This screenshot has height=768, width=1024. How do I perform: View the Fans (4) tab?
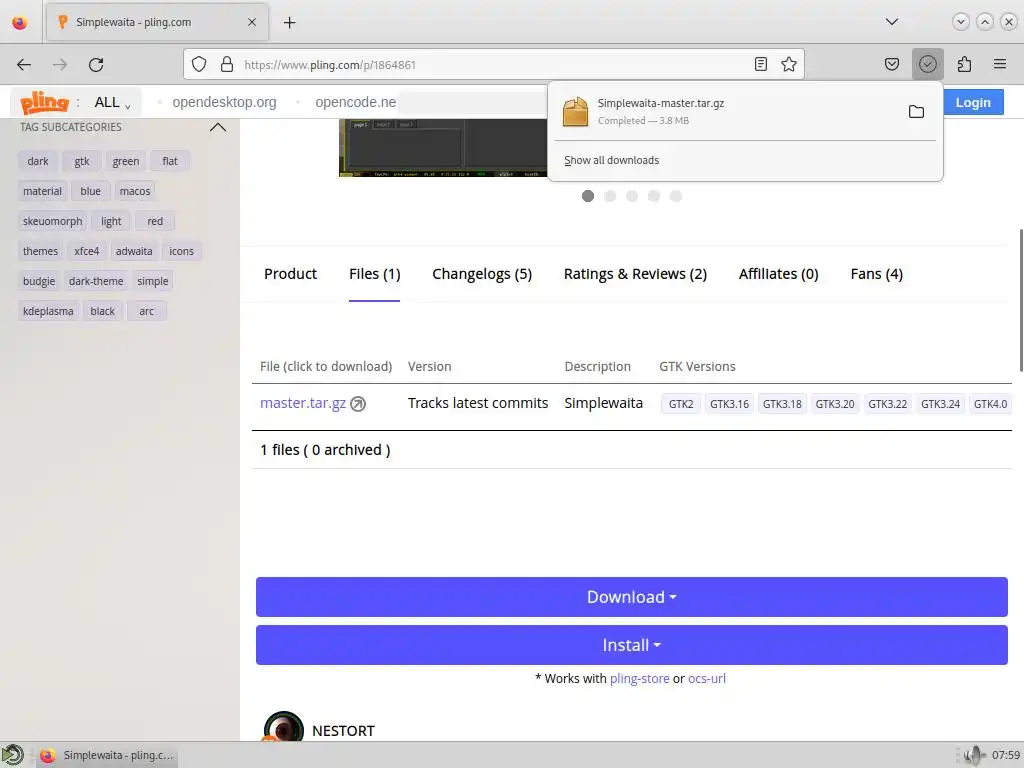[876, 274]
